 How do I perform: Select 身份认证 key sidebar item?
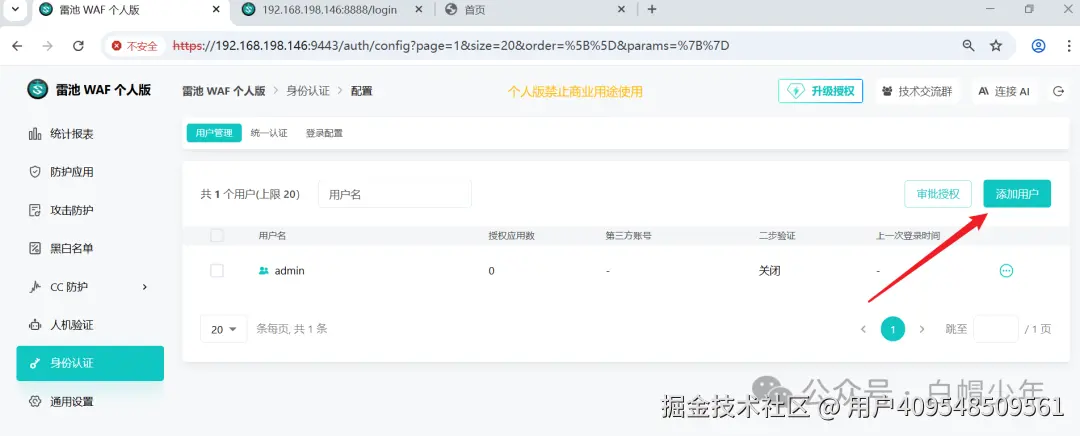click(x=90, y=363)
